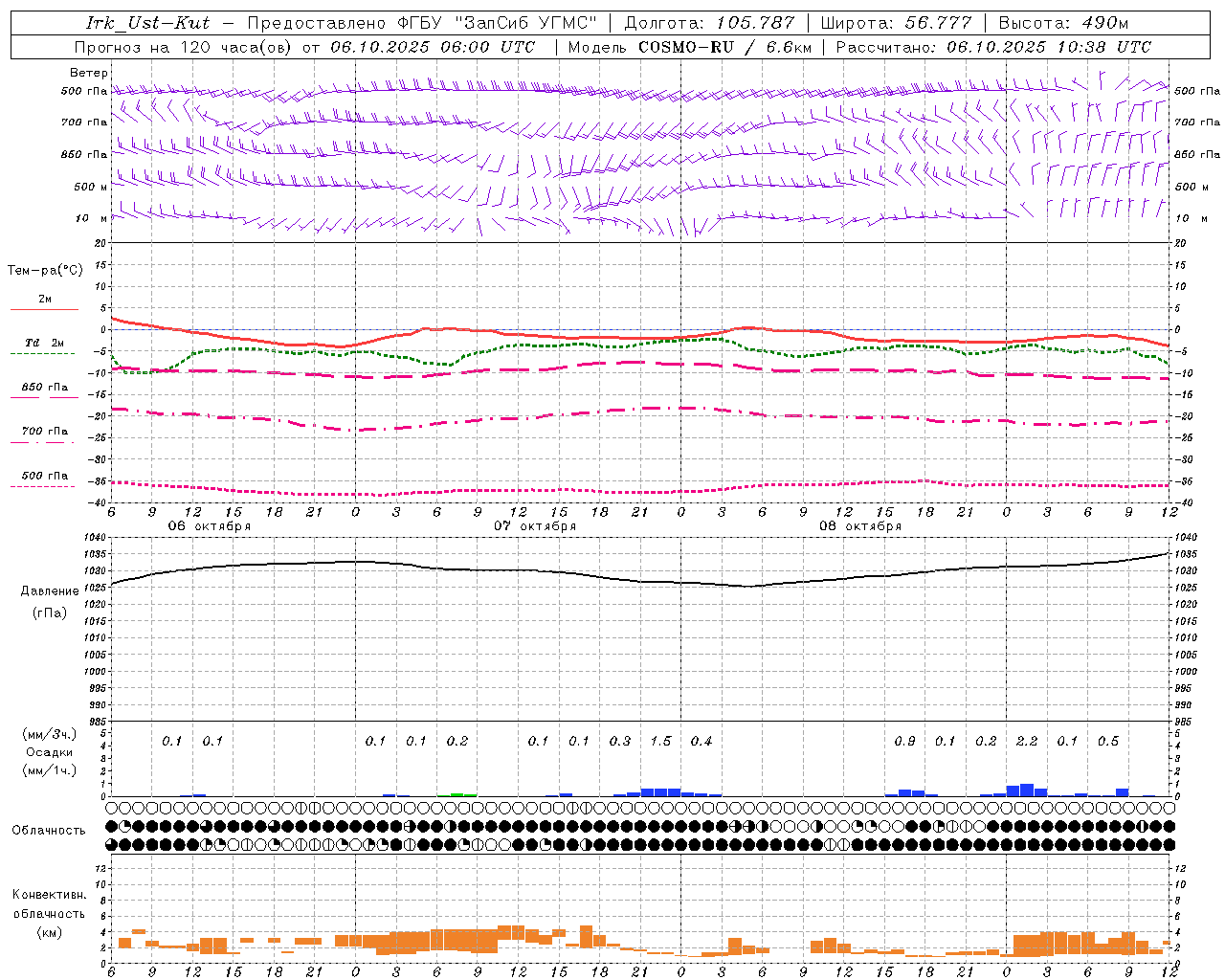This screenshot has height=980, width=1225.
Task: Click the (км) unit under convective cloudiness
Action: [x=49, y=932]
